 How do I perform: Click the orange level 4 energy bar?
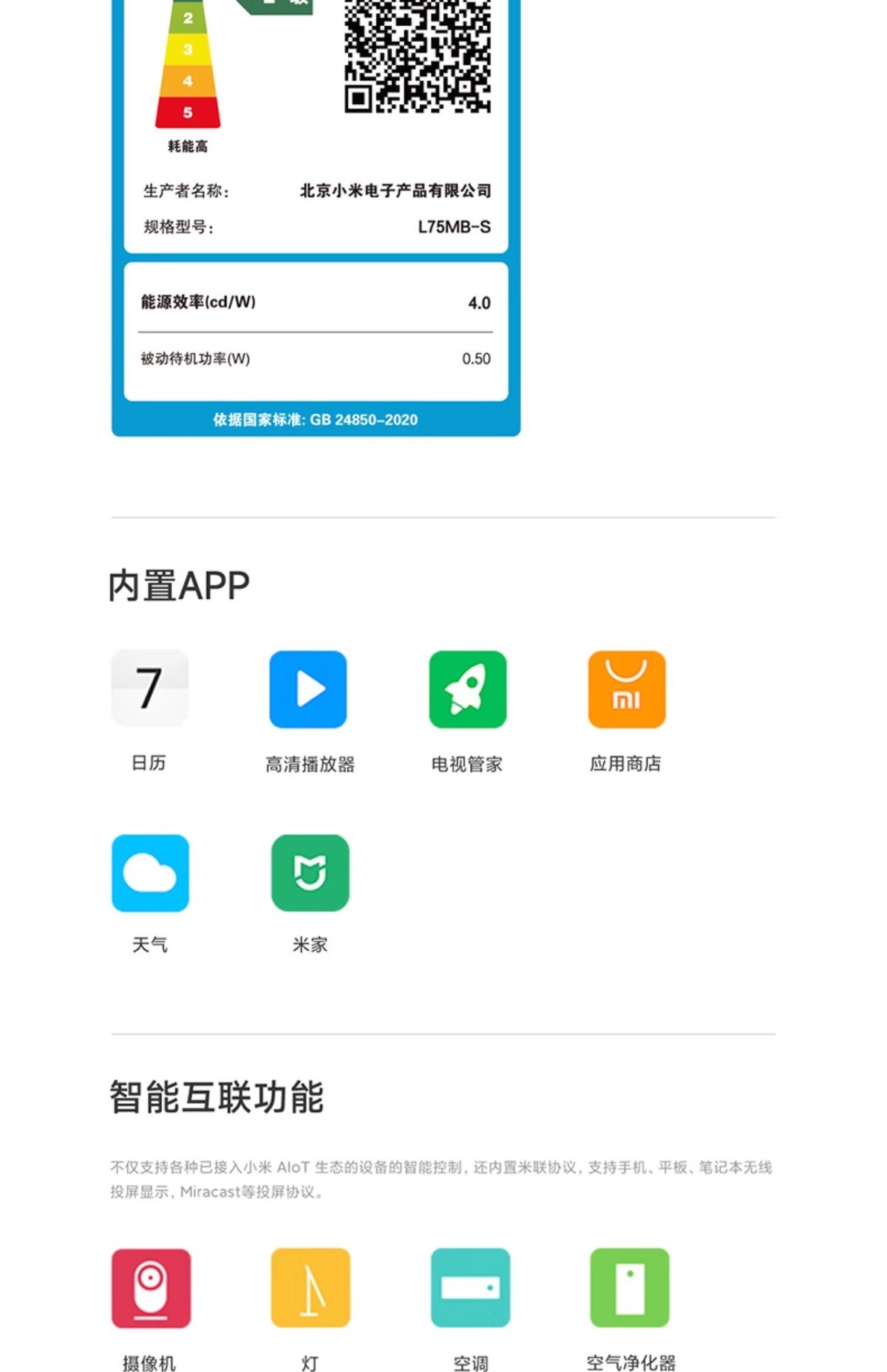pos(188,81)
